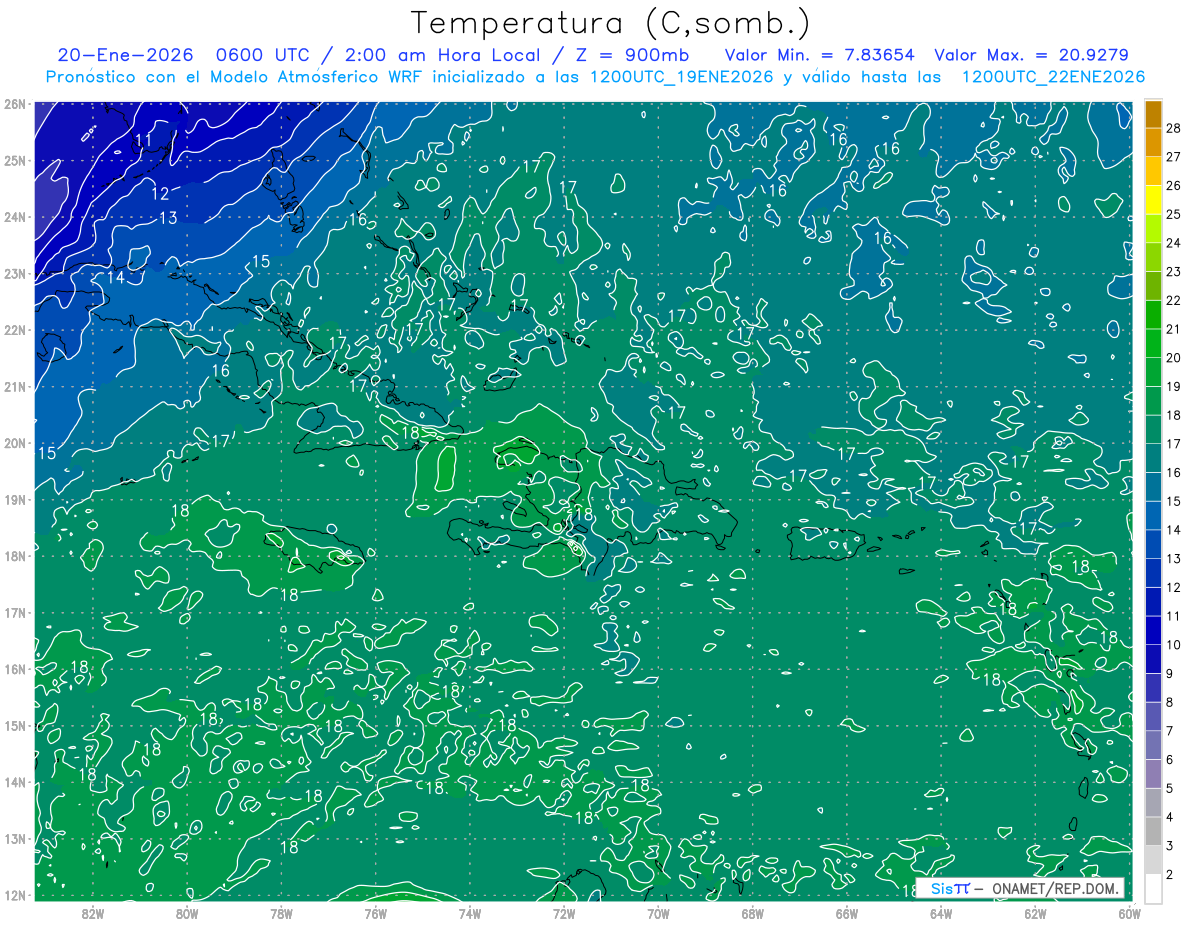Click the 12 contour label on the map
This screenshot has width=1200, height=927.
click(x=160, y=193)
